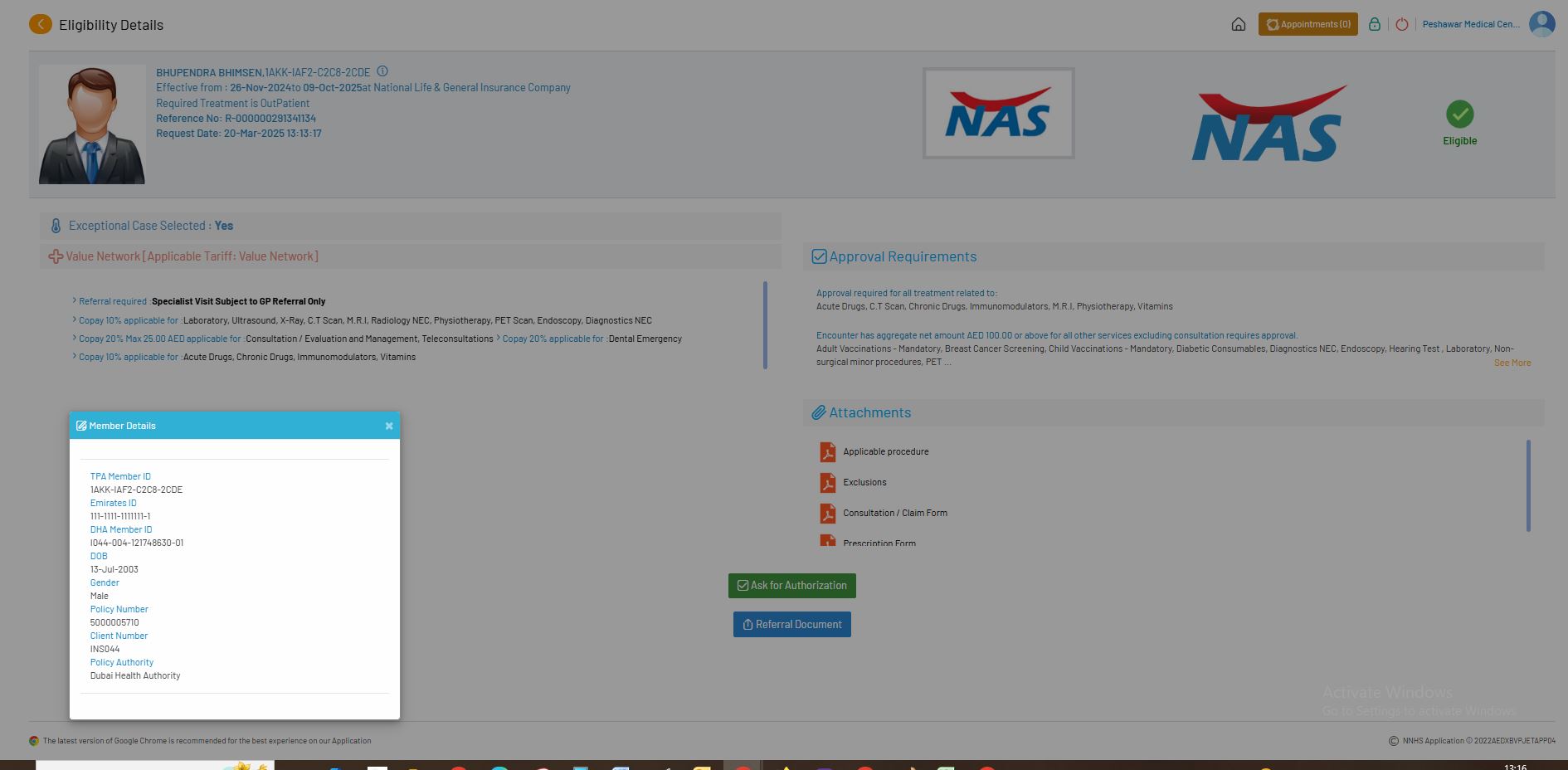Select Policy Number value 5000005710
Image resolution: width=1568 pixels, height=770 pixels.
pos(114,622)
